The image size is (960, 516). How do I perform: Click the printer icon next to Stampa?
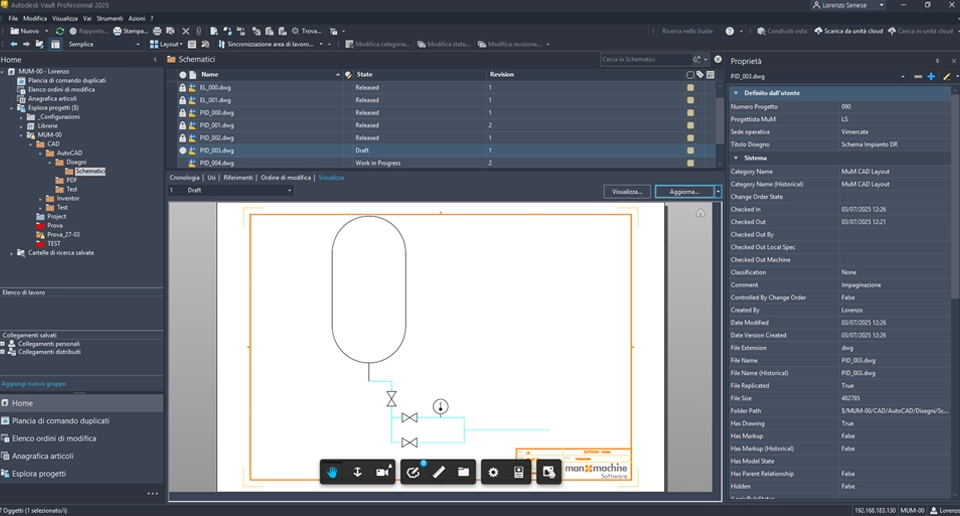pyautogui.click(x=157, y=31)
